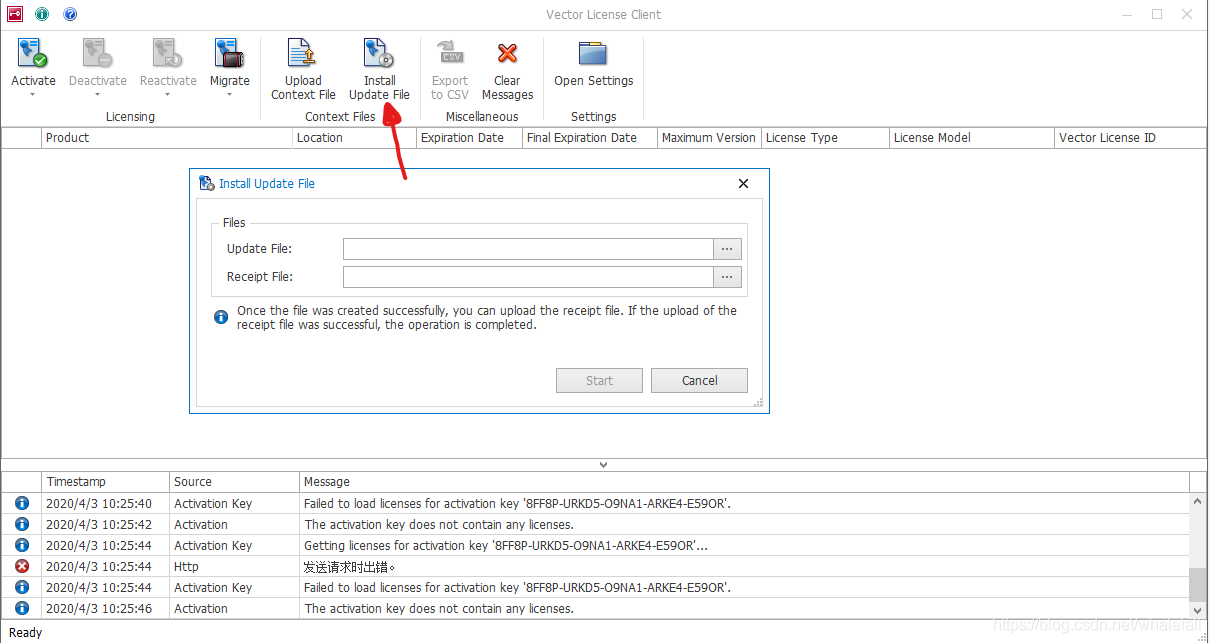The image size is (1210, 643).
Task: Click the info icon in title bar
Action: tap(42, 14)
